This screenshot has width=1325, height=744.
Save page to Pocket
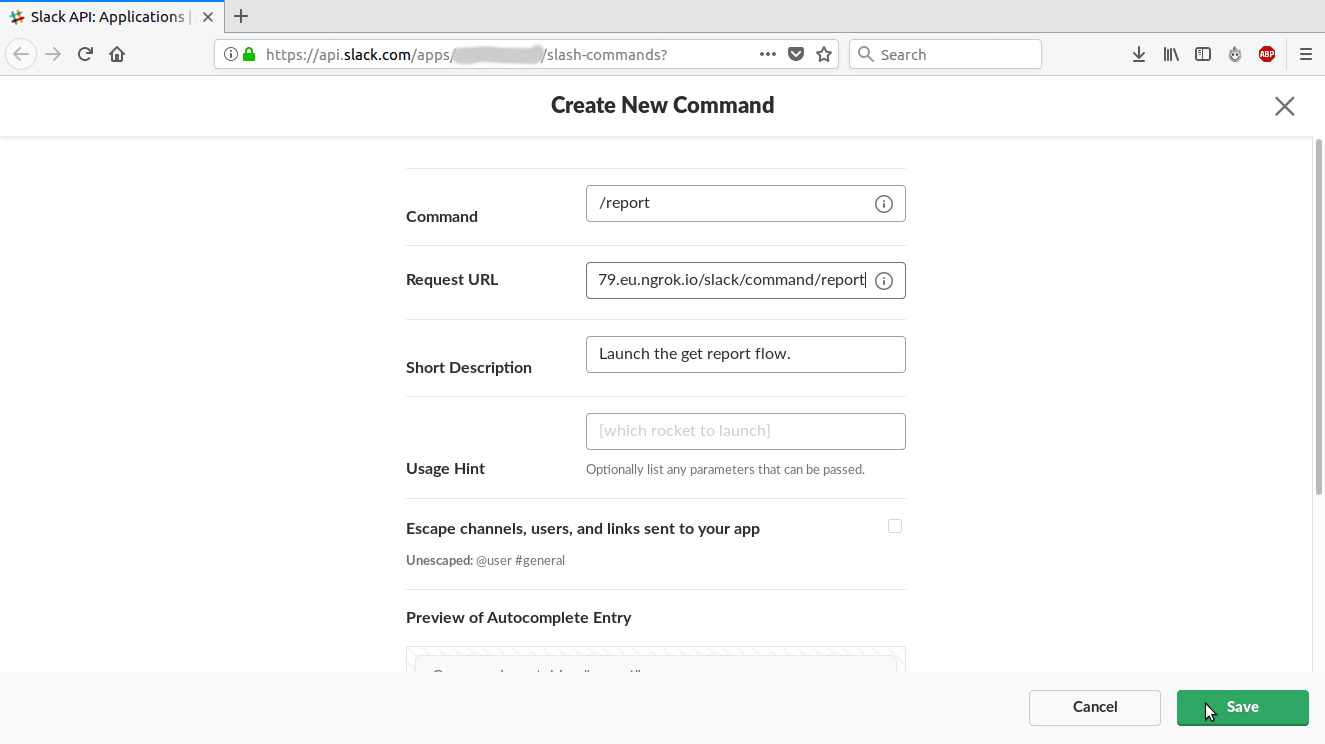pyautogui.click(x=796, y=54)
